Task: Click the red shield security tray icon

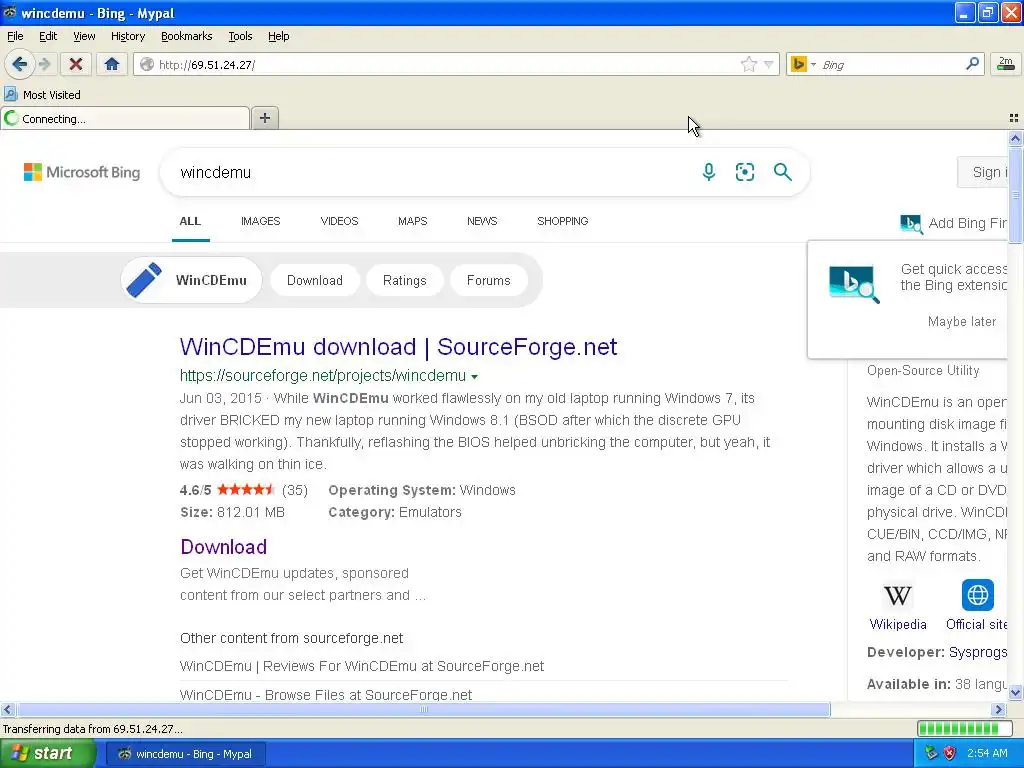Action: click(x=950, y=754)
